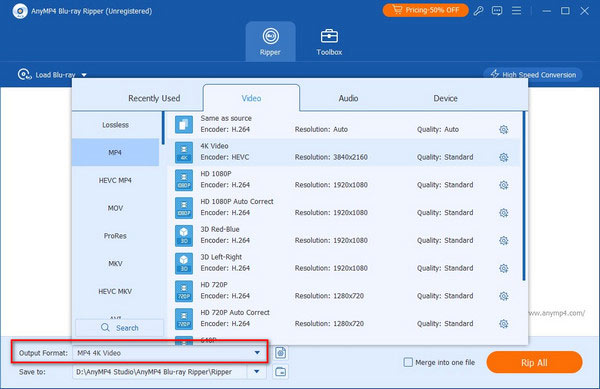Click the HD 1080P Auto Correct format icon
The width and height of the screenshot is (600, 389).
[x=184, y=208]
